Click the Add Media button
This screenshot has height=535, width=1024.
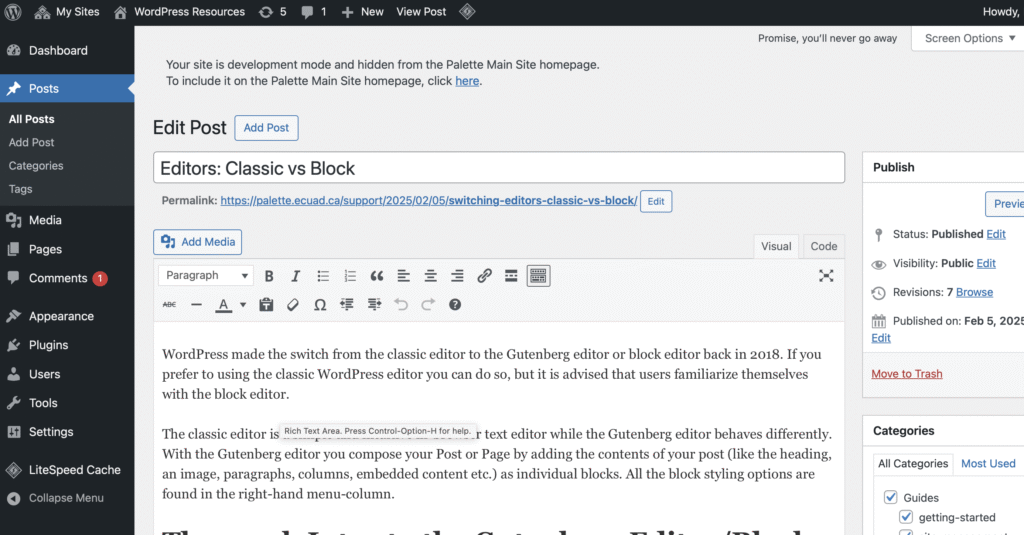[x=198, y=242]
